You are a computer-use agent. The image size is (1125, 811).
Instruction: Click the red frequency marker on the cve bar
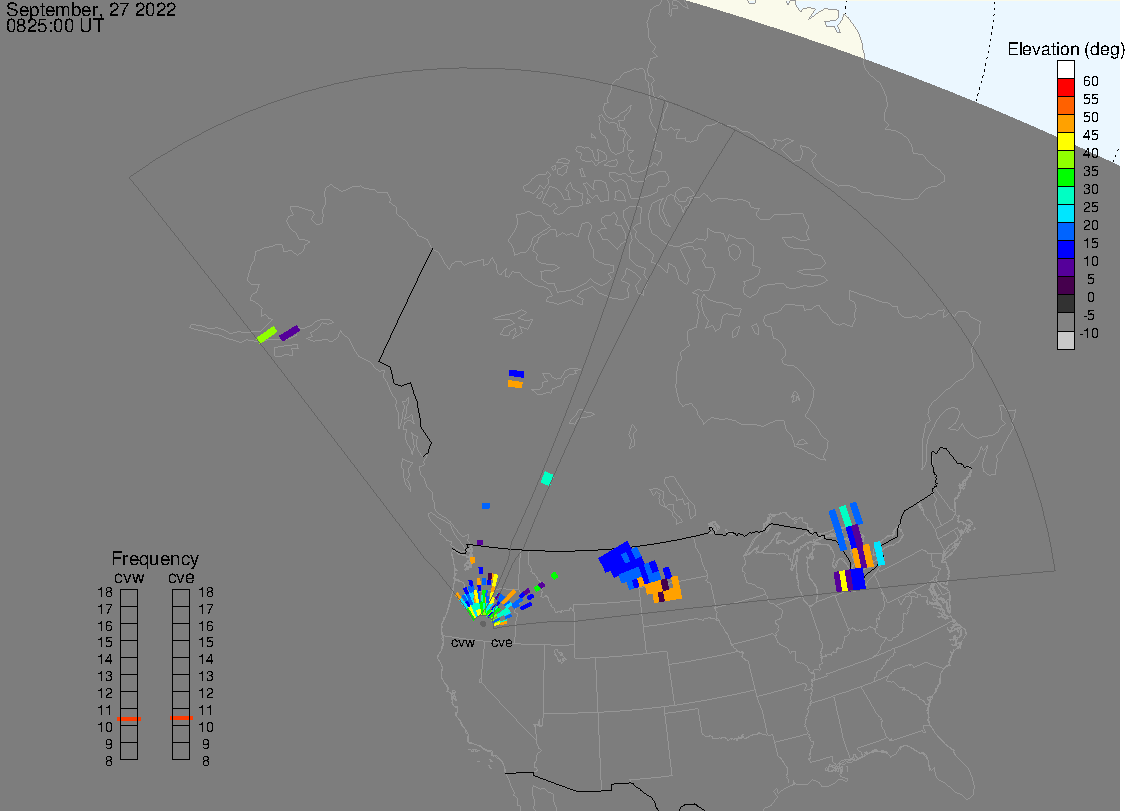coord(181,718)
